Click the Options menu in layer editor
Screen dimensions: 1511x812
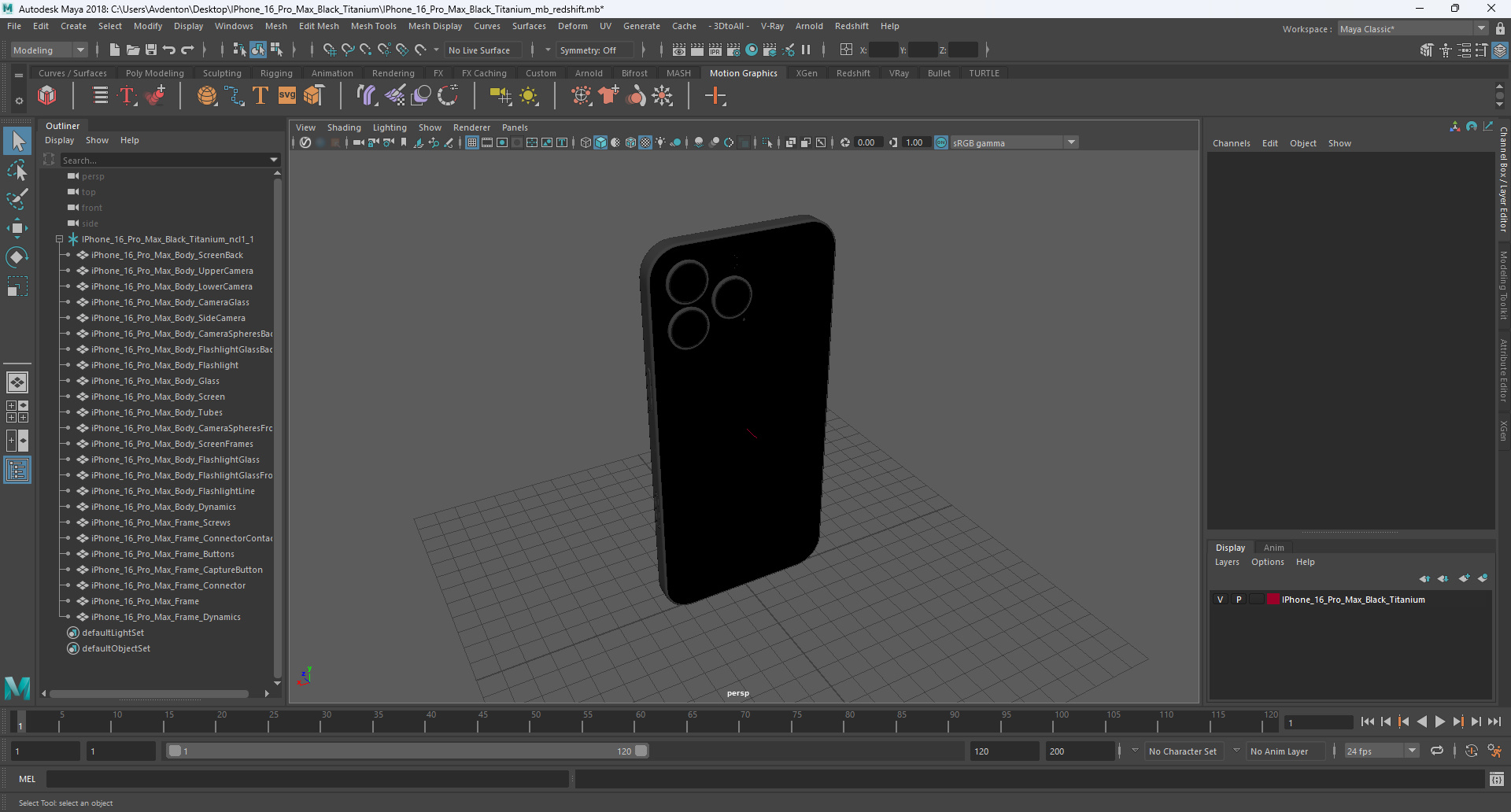1267,562
